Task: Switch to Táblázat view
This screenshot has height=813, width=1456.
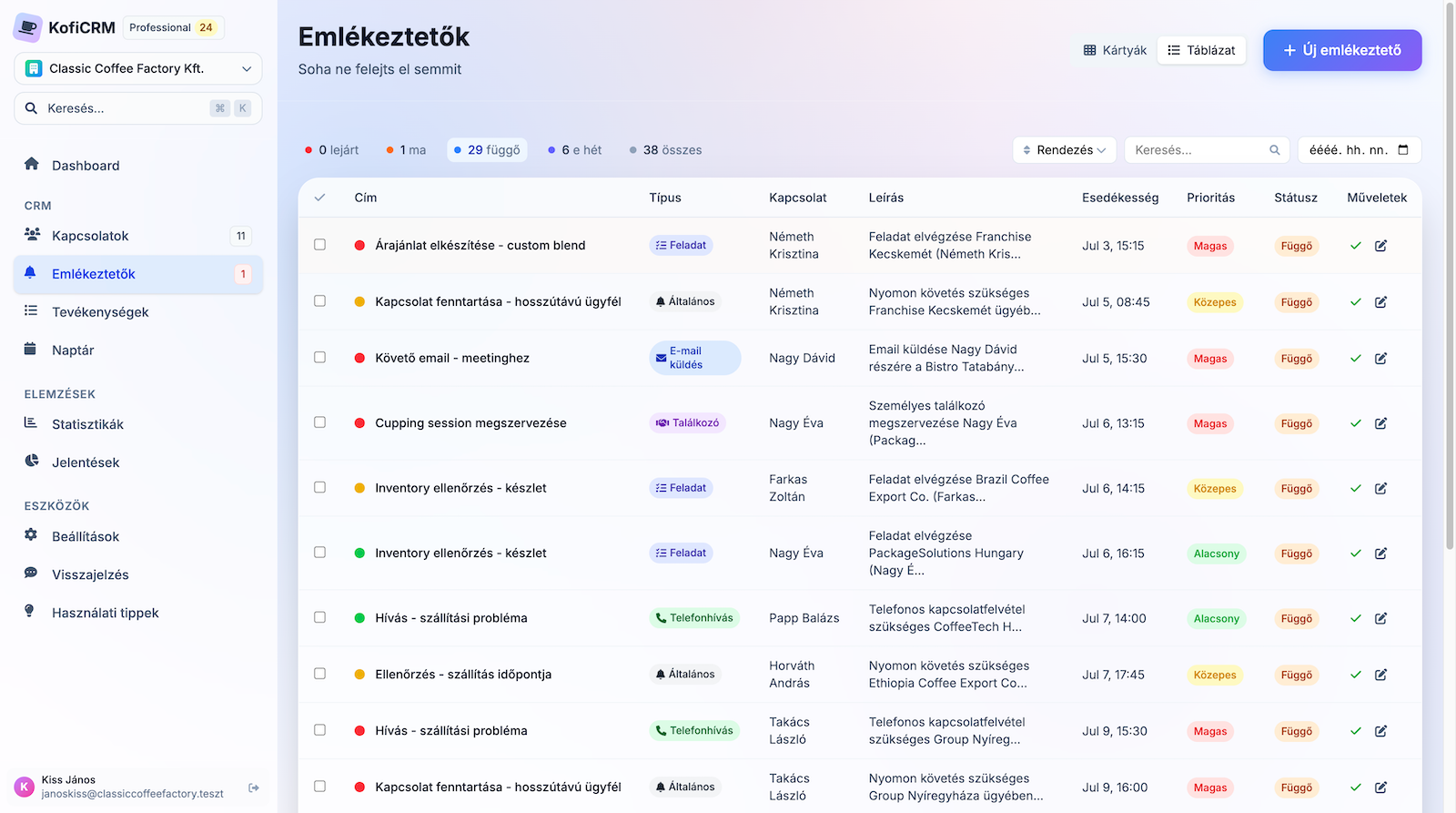Action: click(x=1201, y=50)
